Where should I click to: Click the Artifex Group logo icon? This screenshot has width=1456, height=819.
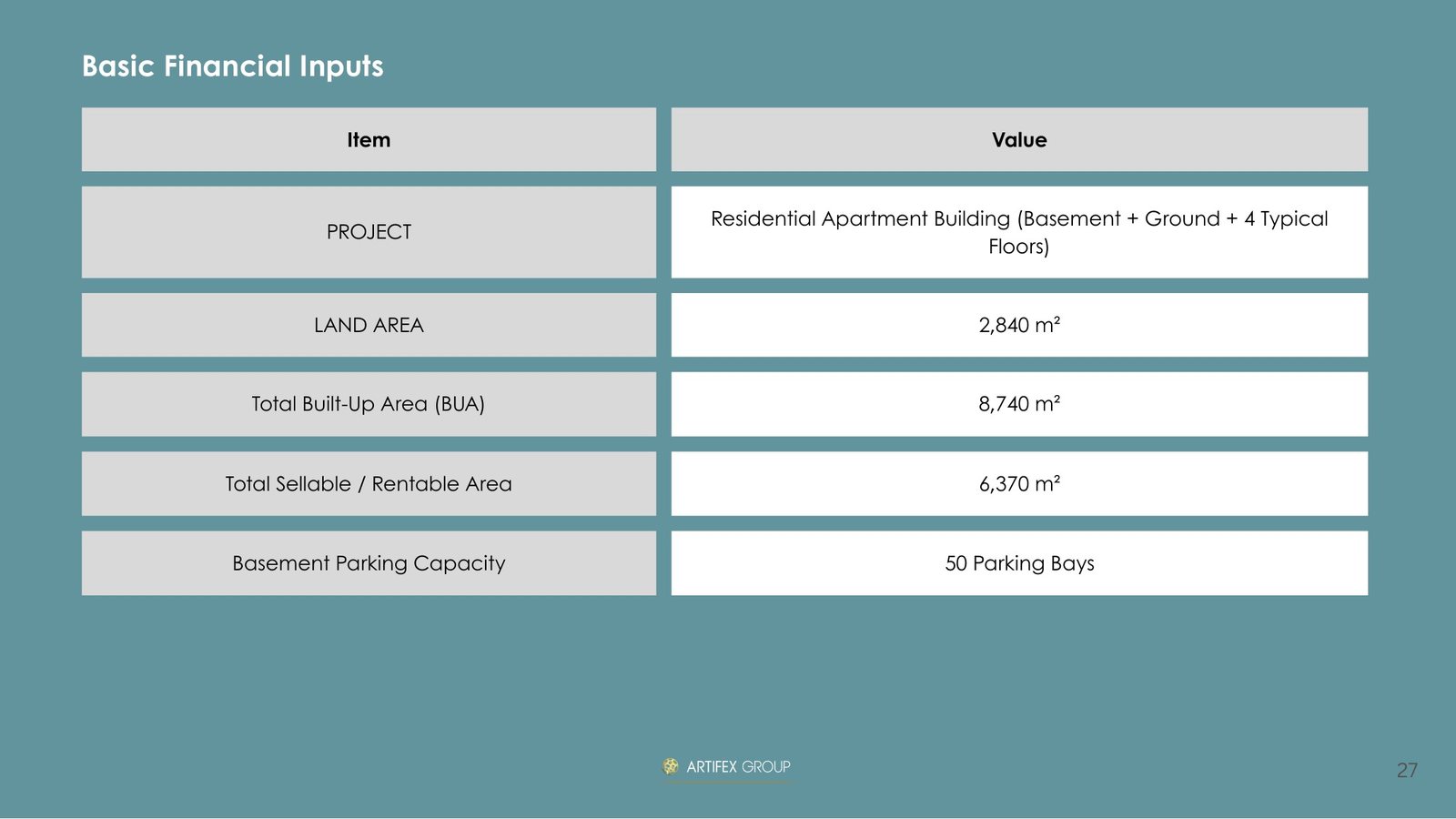[x=671, y=766]
